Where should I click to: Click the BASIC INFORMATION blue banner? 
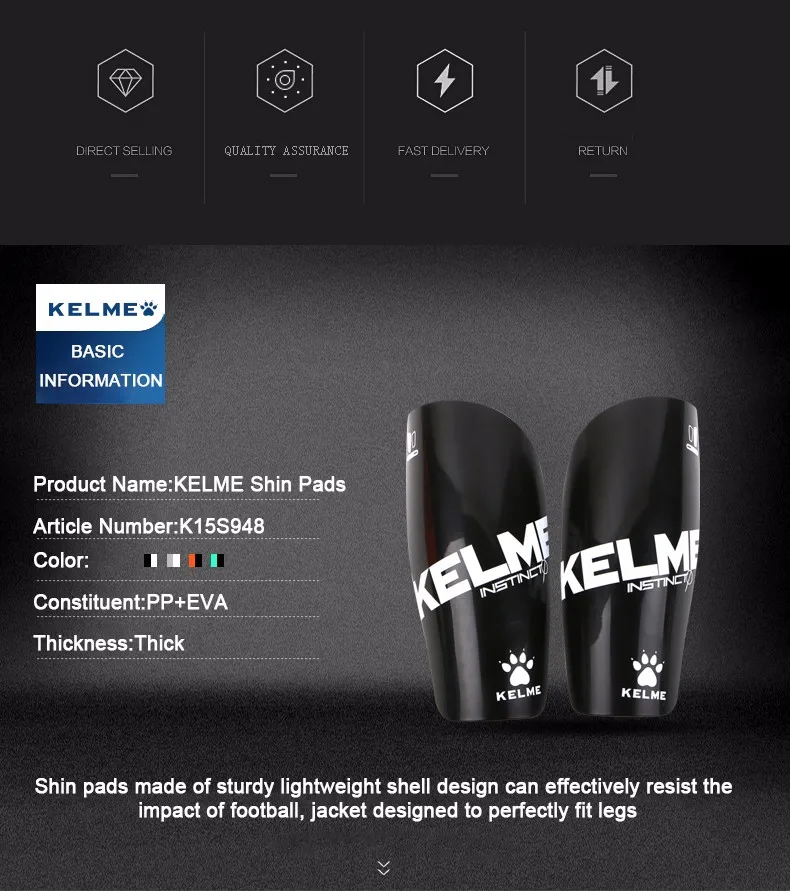[x=101, y=367]
